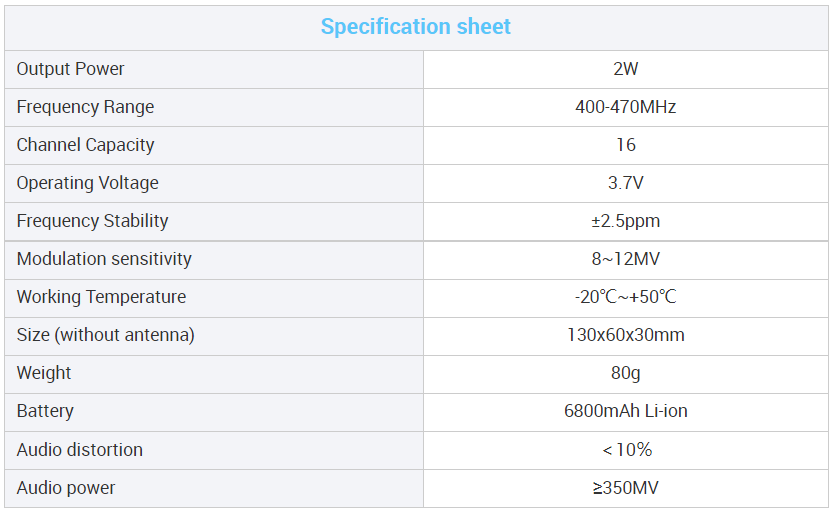Image resolution: width=832 pixels, height=512 pixels.
Task: Select the Frequency Range label
Action: click(85, 107)
